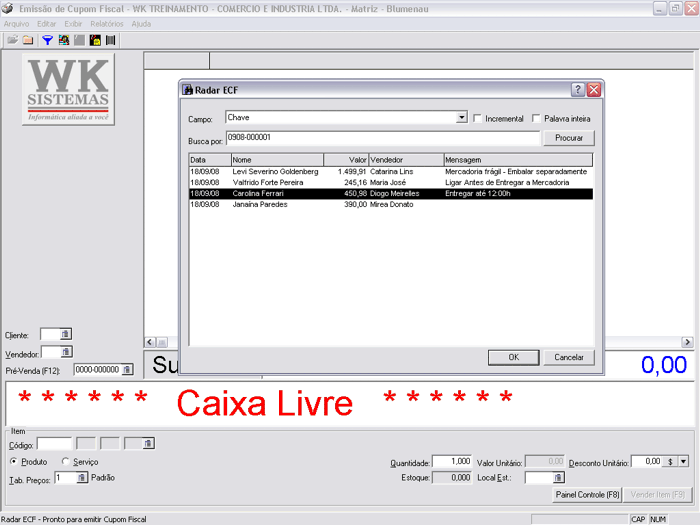Click the barcode icon in the toolbar
Image resolution: width=700 pixels, height=525 pixels.
point(110,40)
